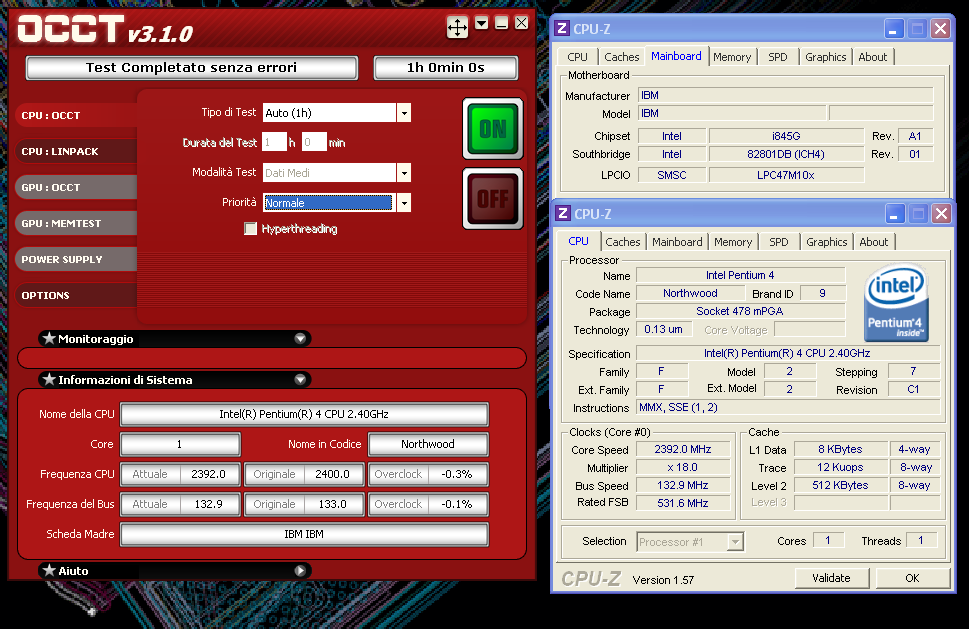Click the x 18.0 Multiplier value
Viewport: 969px width, 629px height.
click(x=683, y=467)
